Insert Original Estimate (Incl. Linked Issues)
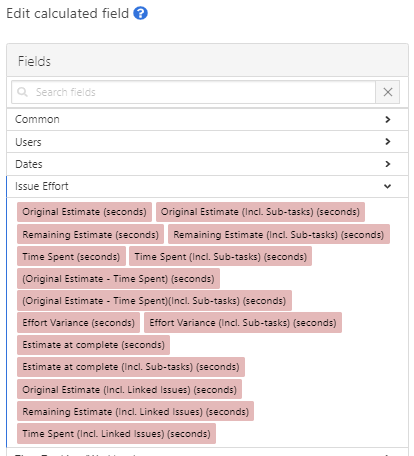 pos(129,389)
